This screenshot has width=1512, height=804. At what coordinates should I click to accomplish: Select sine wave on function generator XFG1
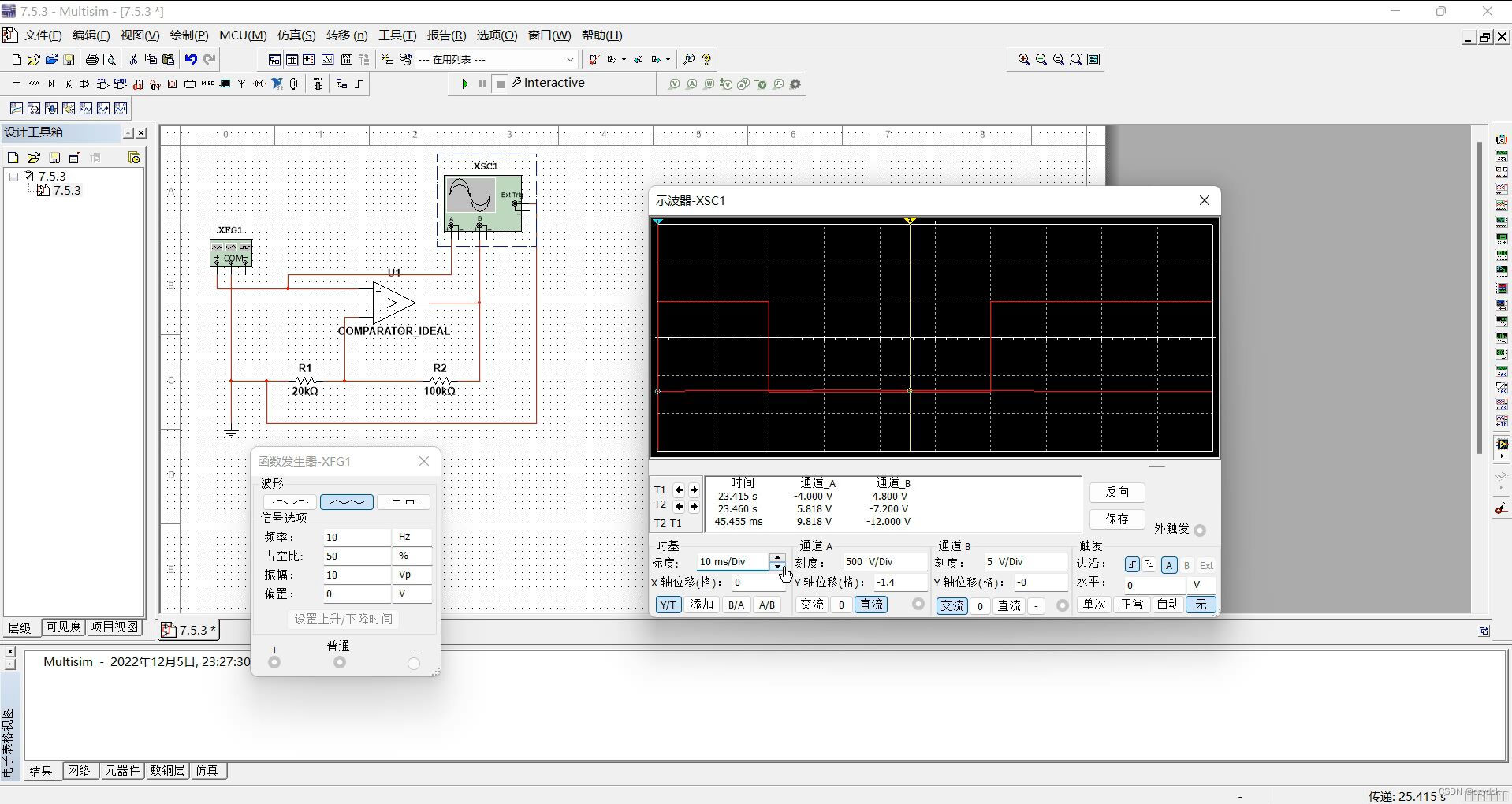[290, 502]
